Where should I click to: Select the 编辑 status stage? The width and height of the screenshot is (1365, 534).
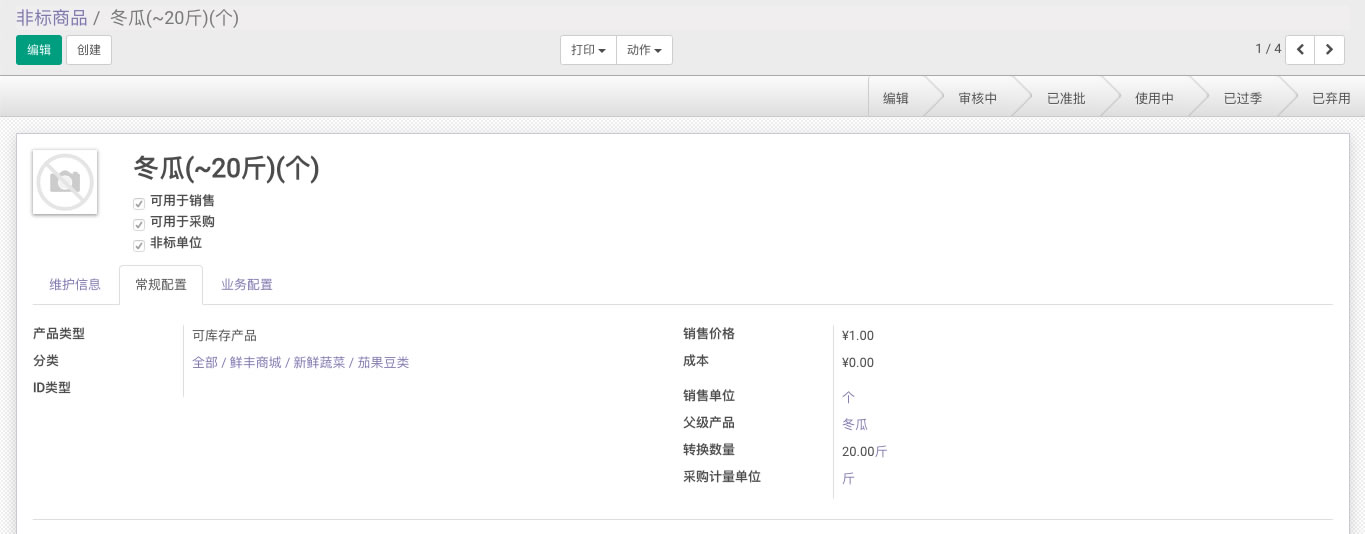(896, 99)
